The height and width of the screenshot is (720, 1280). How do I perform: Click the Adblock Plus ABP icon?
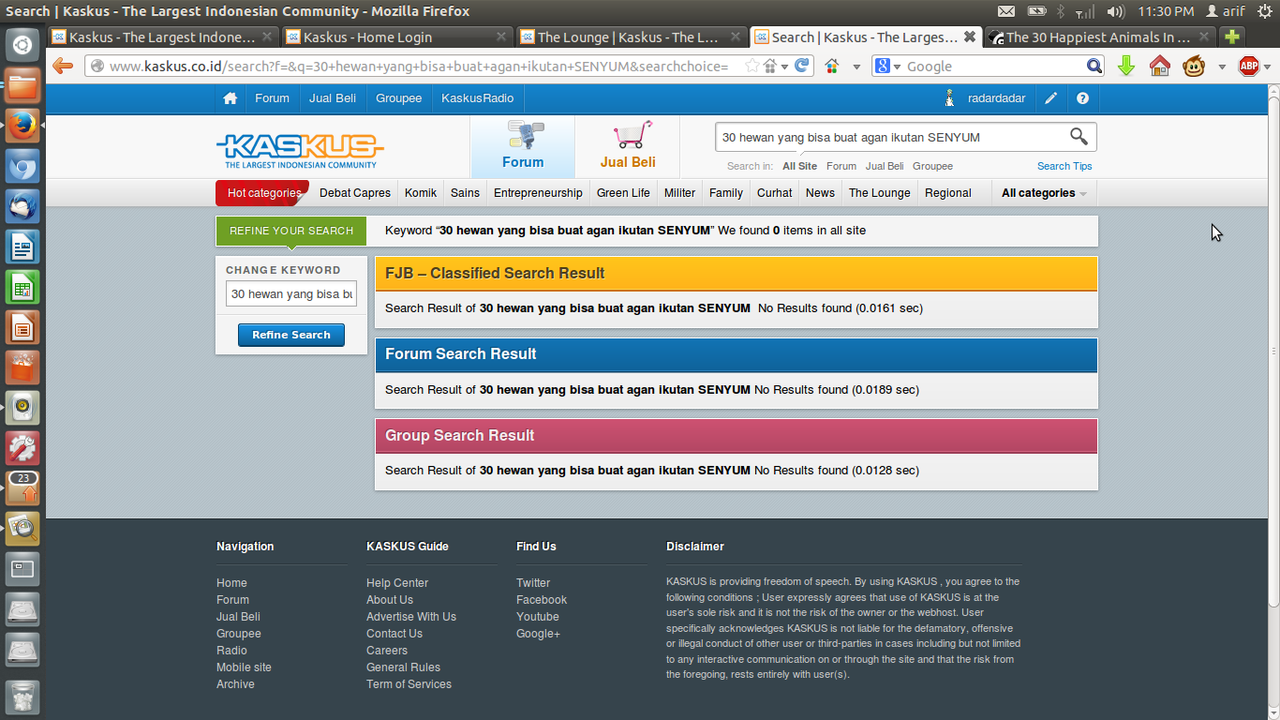pos(1249,66)
